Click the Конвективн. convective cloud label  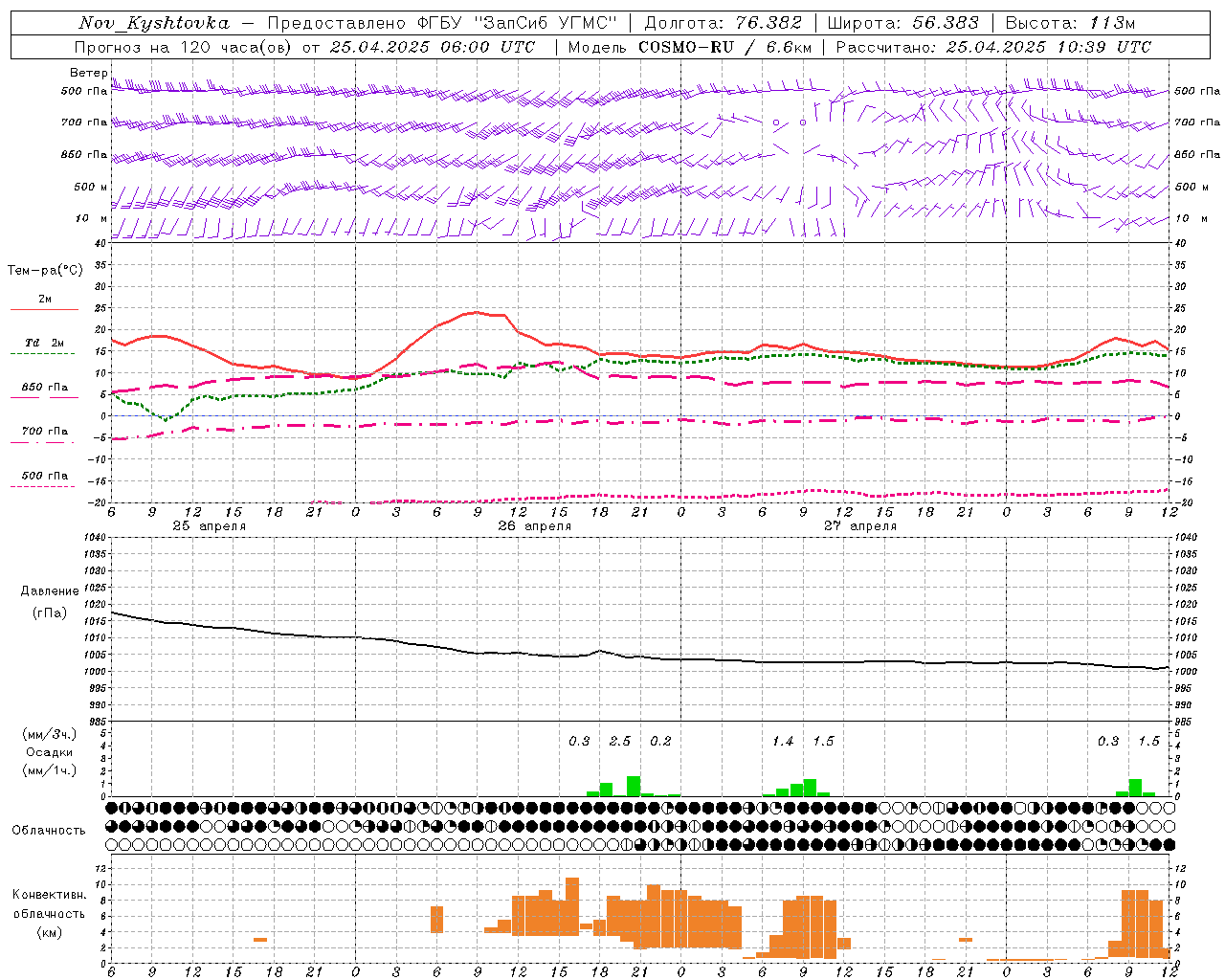pos(50,895)
